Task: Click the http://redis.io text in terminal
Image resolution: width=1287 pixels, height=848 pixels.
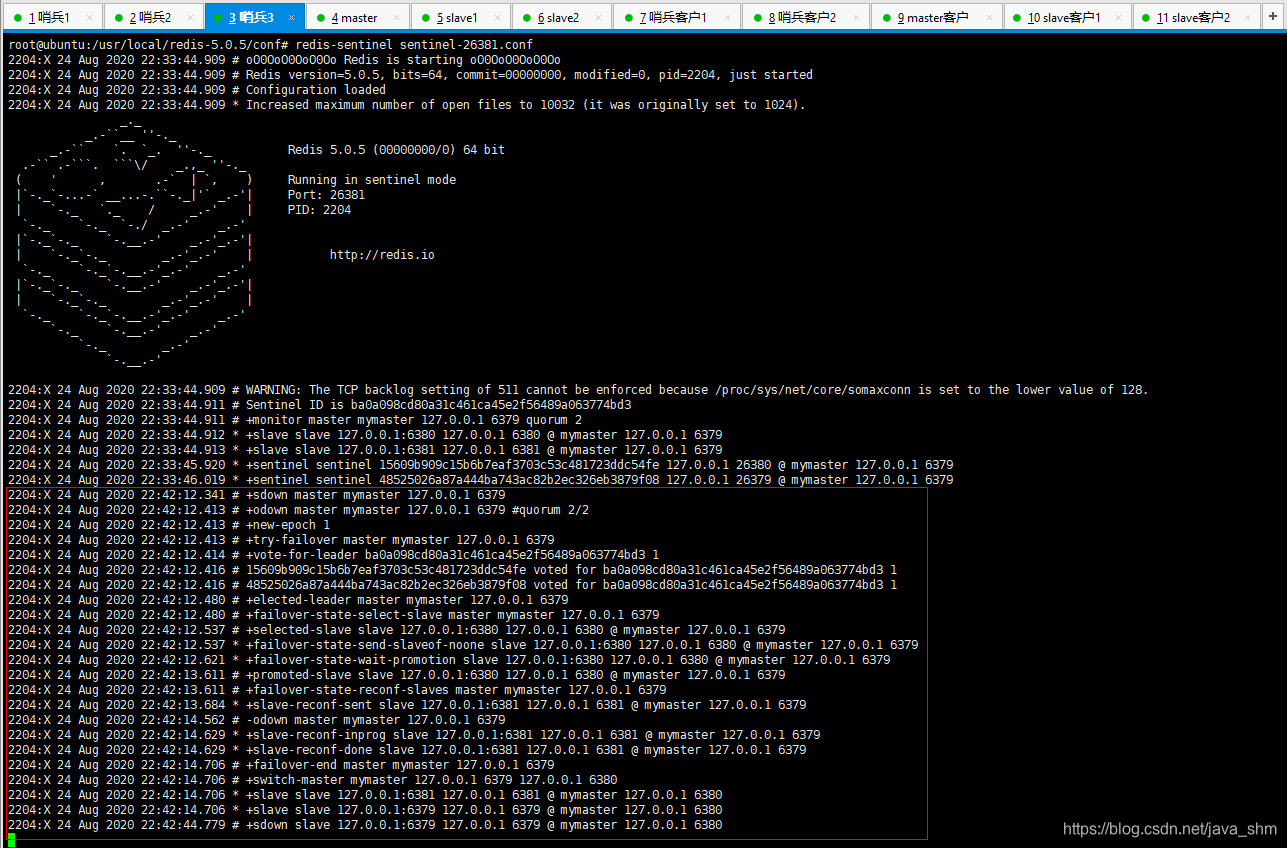Action: point(382,255)
